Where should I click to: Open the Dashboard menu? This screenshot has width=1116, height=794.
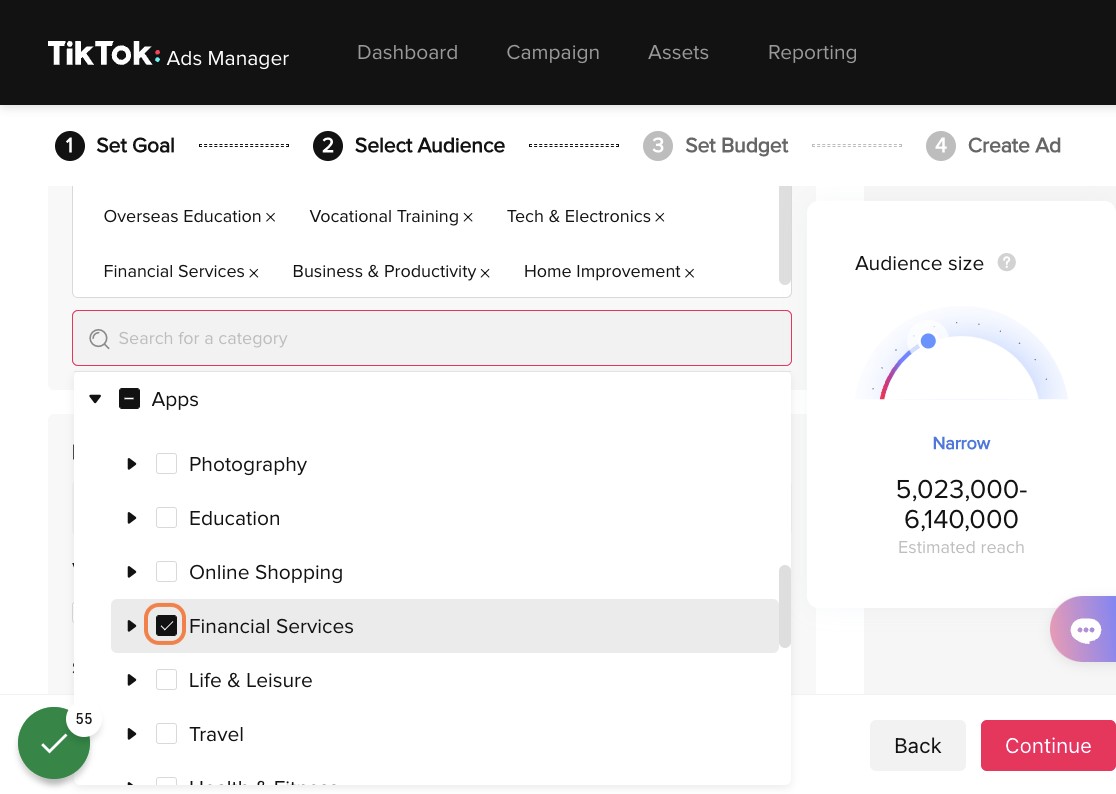point(407,53)
